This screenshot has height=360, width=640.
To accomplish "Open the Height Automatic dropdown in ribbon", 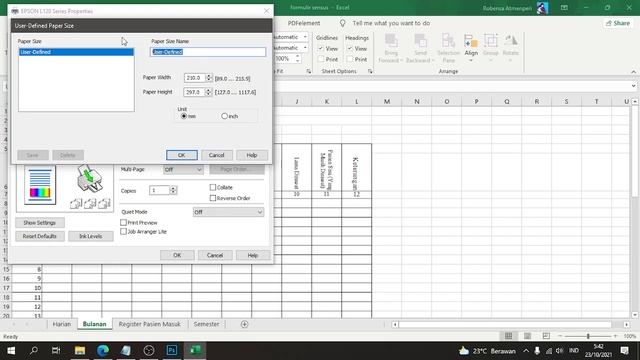I will pyautogui.click(x=305, y=48).
